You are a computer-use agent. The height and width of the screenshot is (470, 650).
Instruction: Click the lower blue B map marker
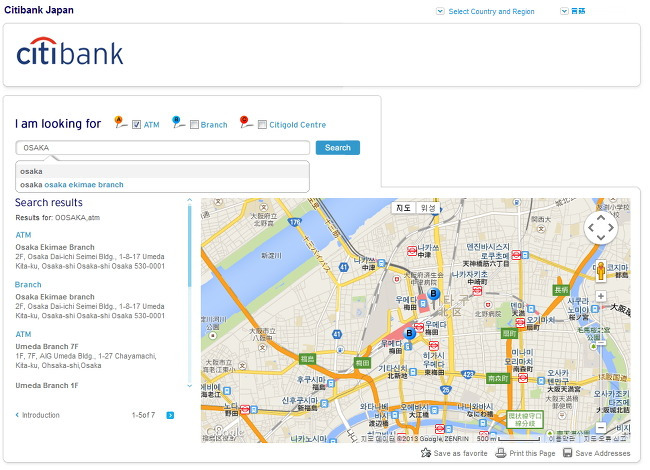click(x=410, y=334)
